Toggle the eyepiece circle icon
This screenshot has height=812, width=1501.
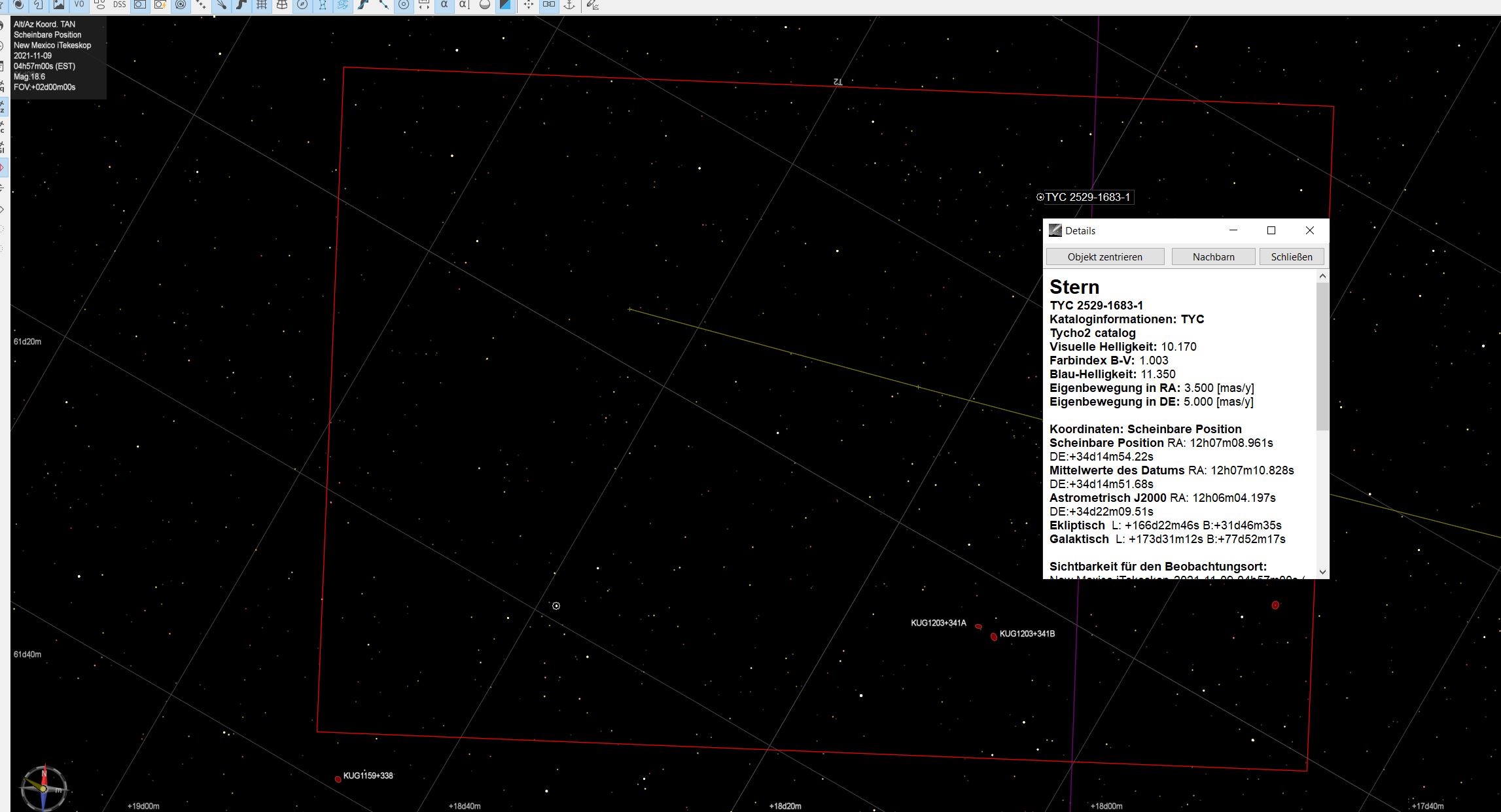click(x=404, y=5)
